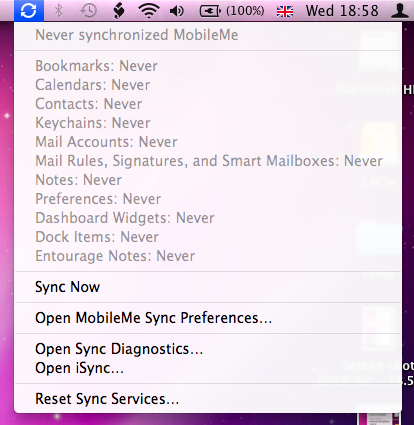The height and width of the screenshot is (425, 414).
Task: Select Open Sync Diagnostics…
Action: click(208, 349)
